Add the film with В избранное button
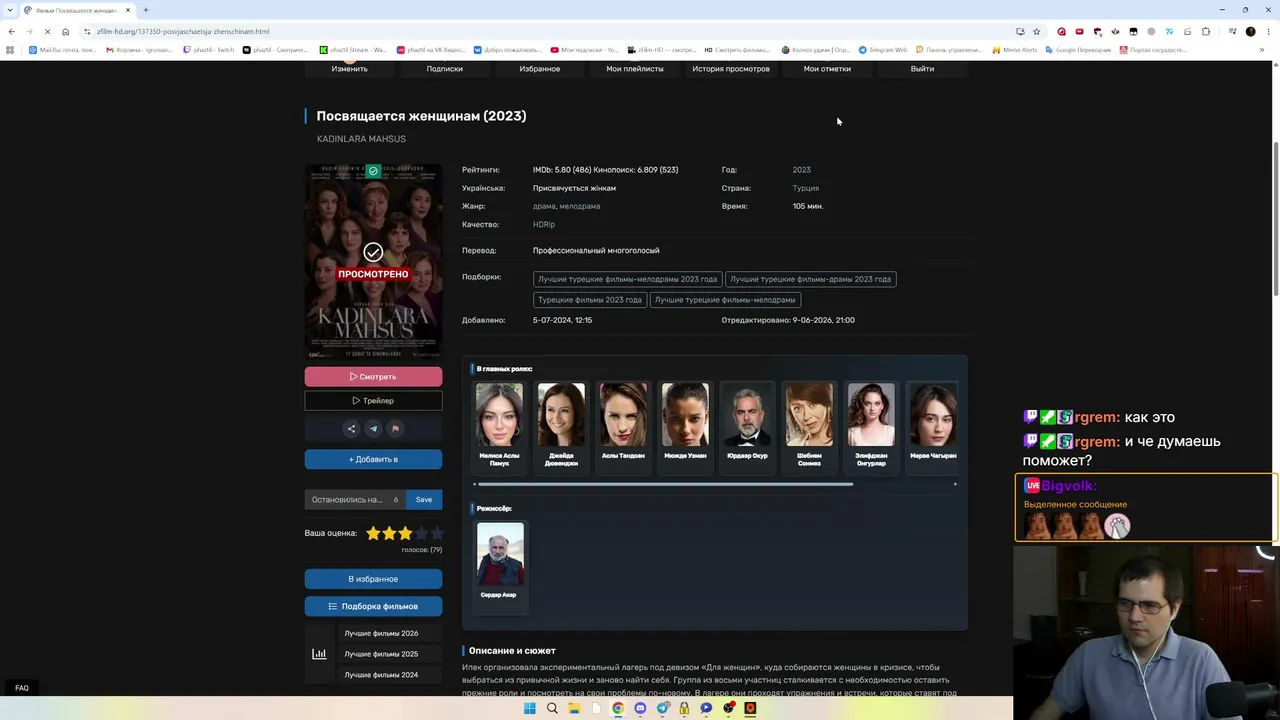Image resolution: width=1280 pixels, height=720 pixels. click(x=373, y=579)
